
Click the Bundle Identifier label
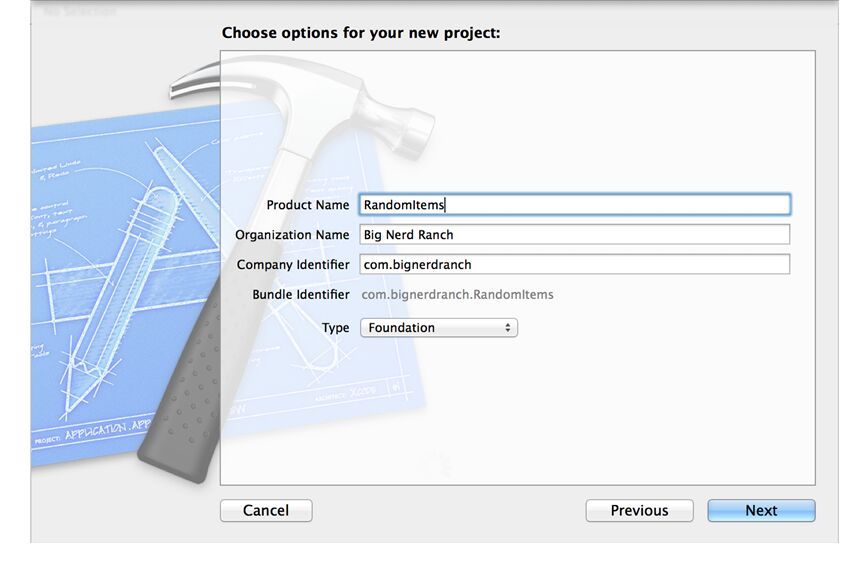[x=300, y=294]
